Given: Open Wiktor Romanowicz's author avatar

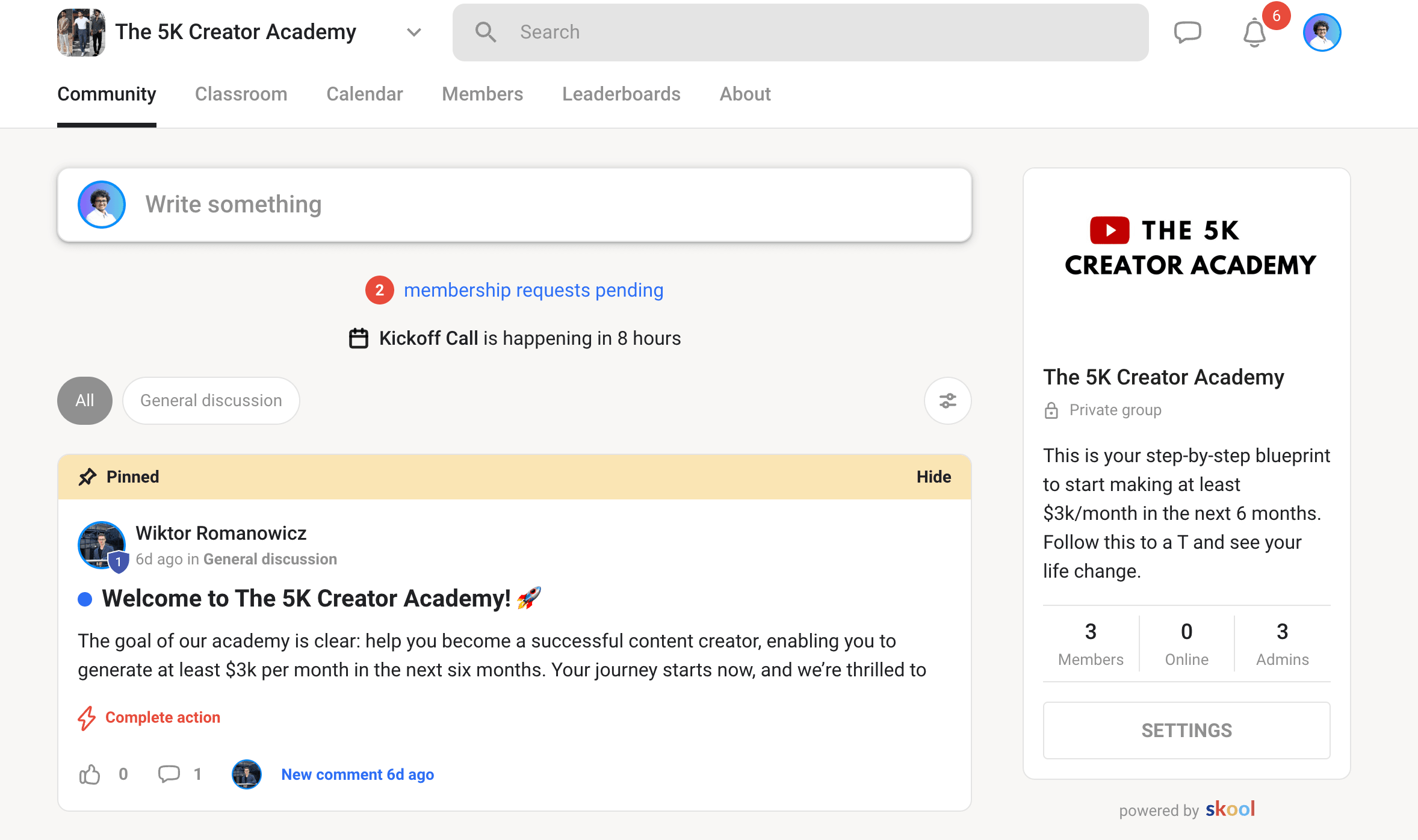Looking at the screenshot, I should point(102,545).
